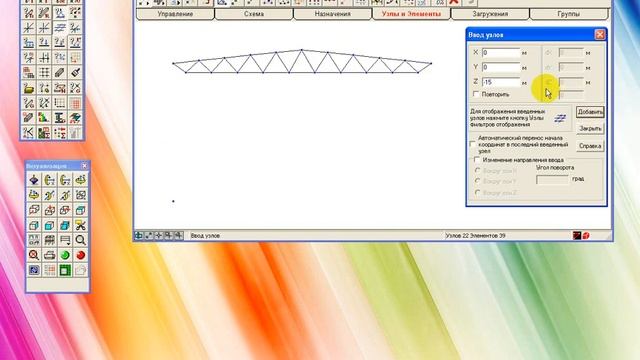The image size is (640, 360).
Task: Click the red sphere icon
Action: pos(80,256)
